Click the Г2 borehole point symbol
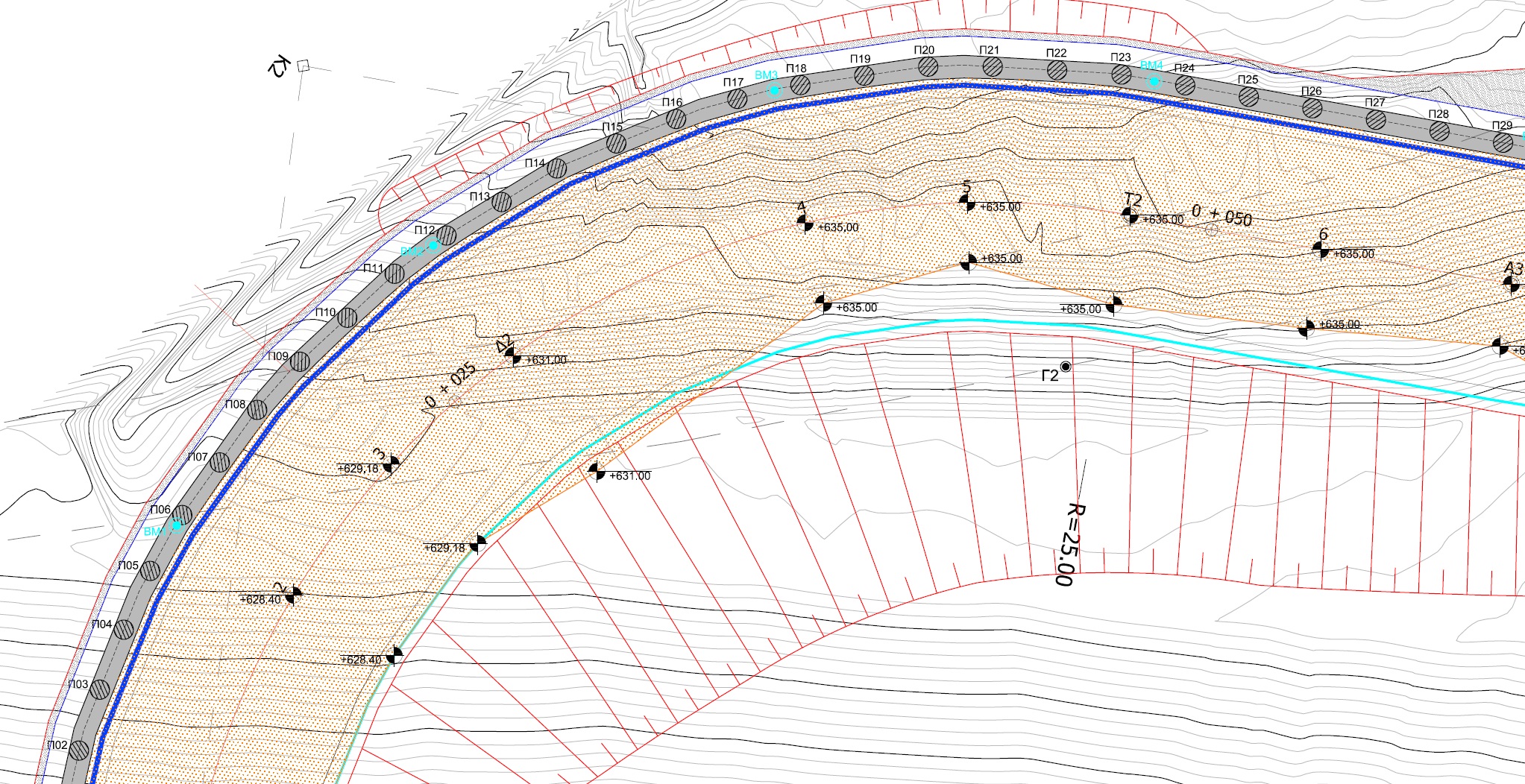The width and height of the screenshot is (1525, 784). click(x=1066, y=366)
